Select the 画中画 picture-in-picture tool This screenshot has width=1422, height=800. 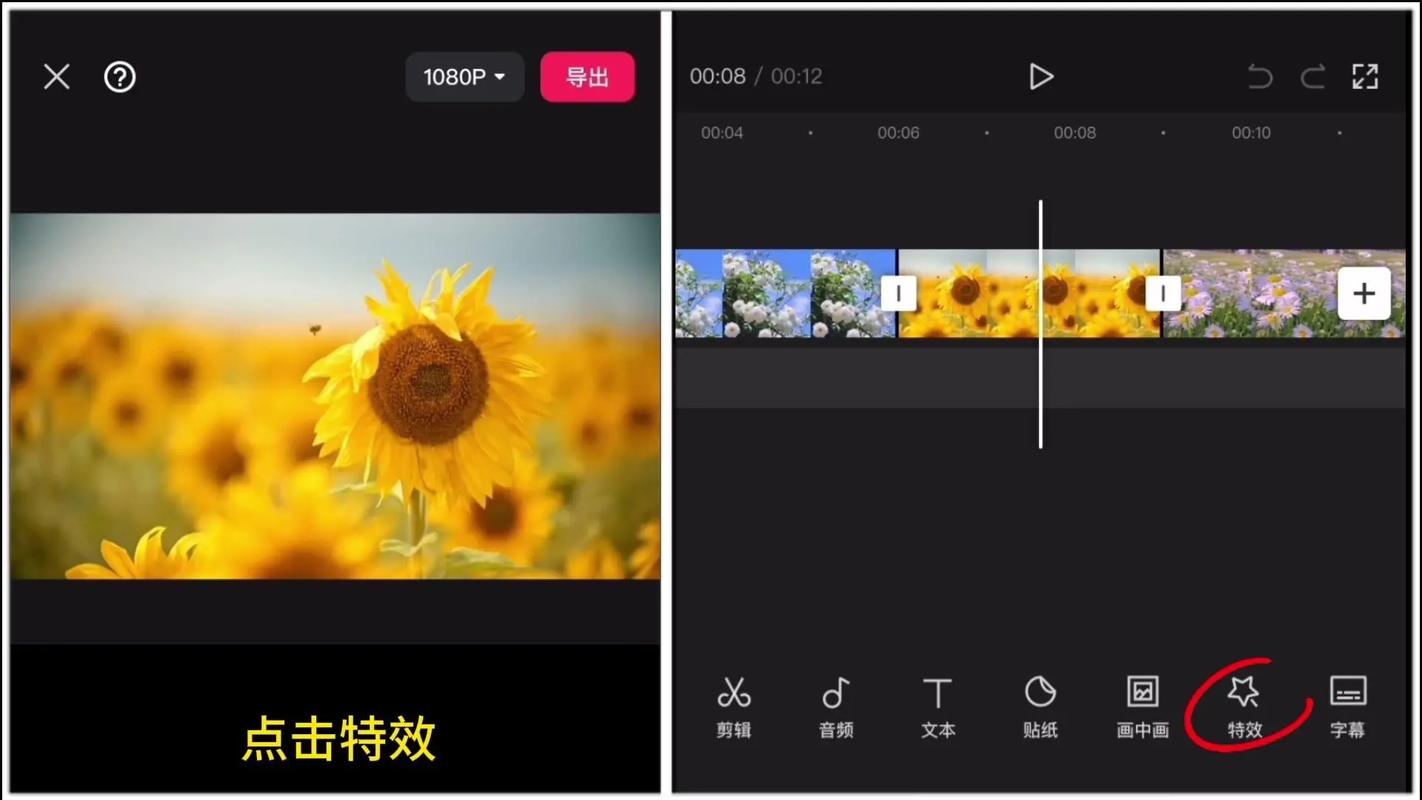[1142, 705]
